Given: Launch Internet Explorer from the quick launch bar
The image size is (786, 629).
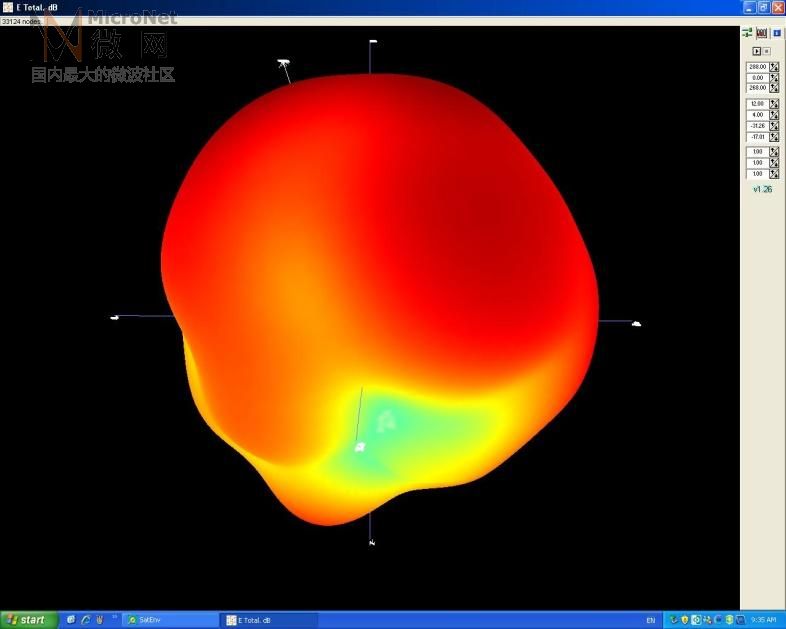Looking at the screenshot, I should tap(85, 620).
